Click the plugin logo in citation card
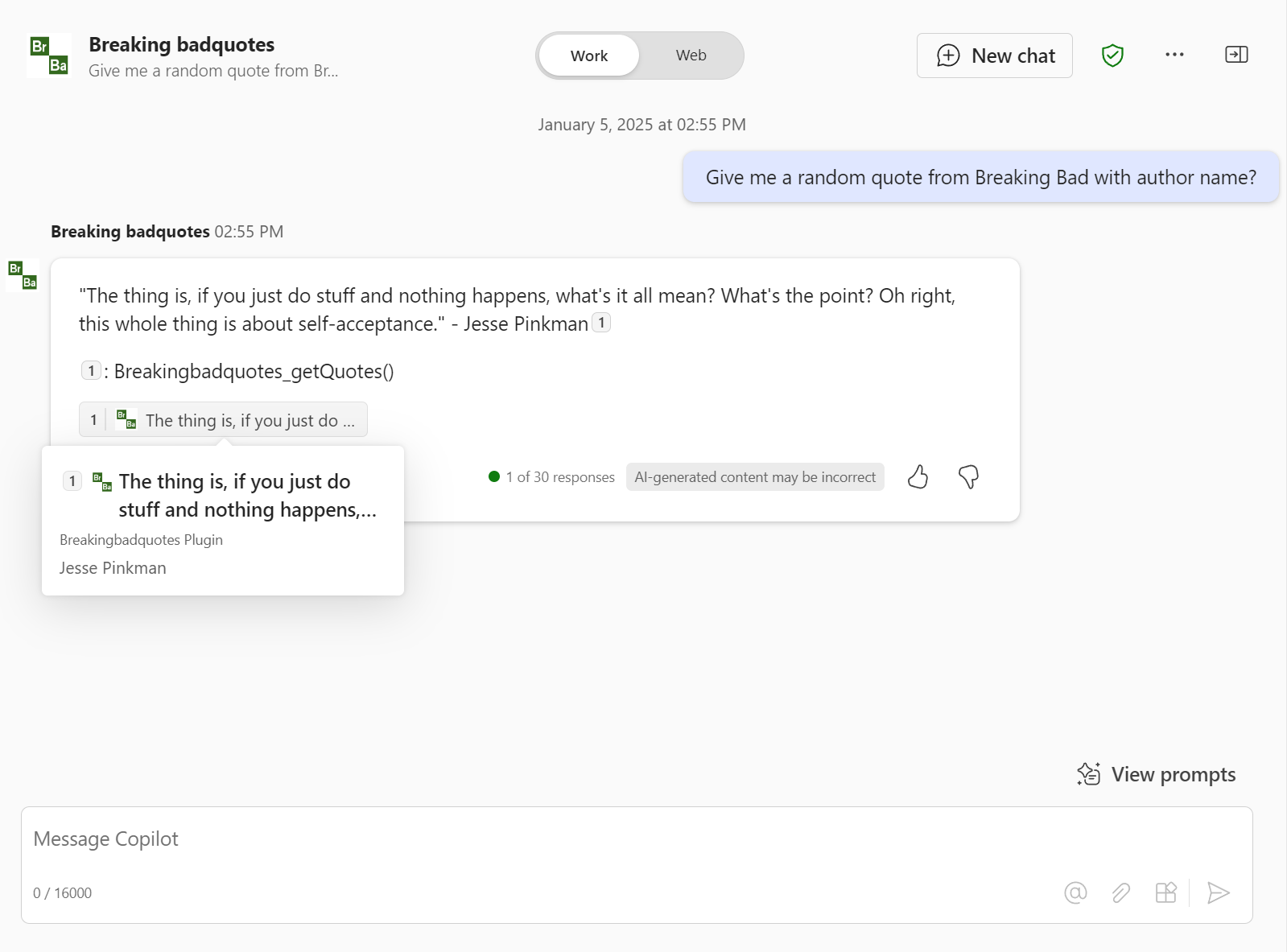Viewport: 1287px width, 952px height. [x=102, y=482]
